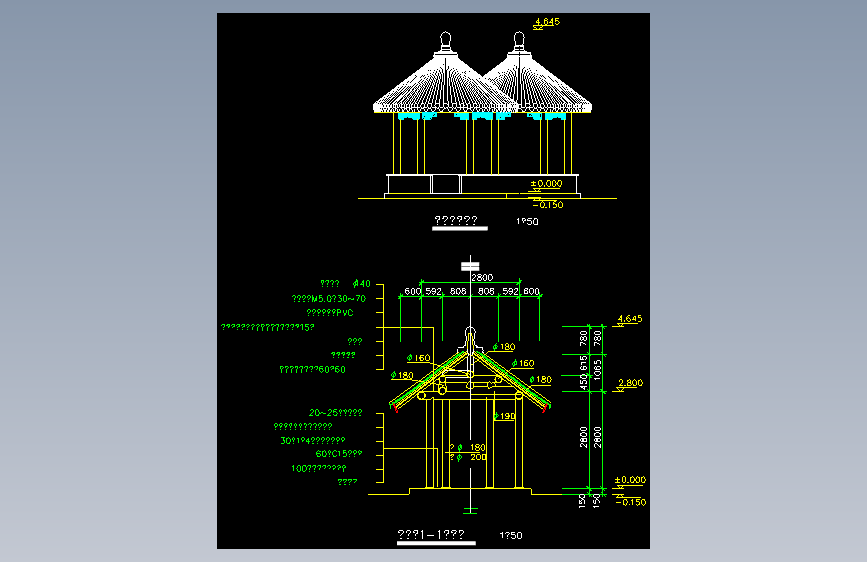Select the ø190 column diameter label
The height and width of the screenshot is (562, 867).
pos(504,416)
